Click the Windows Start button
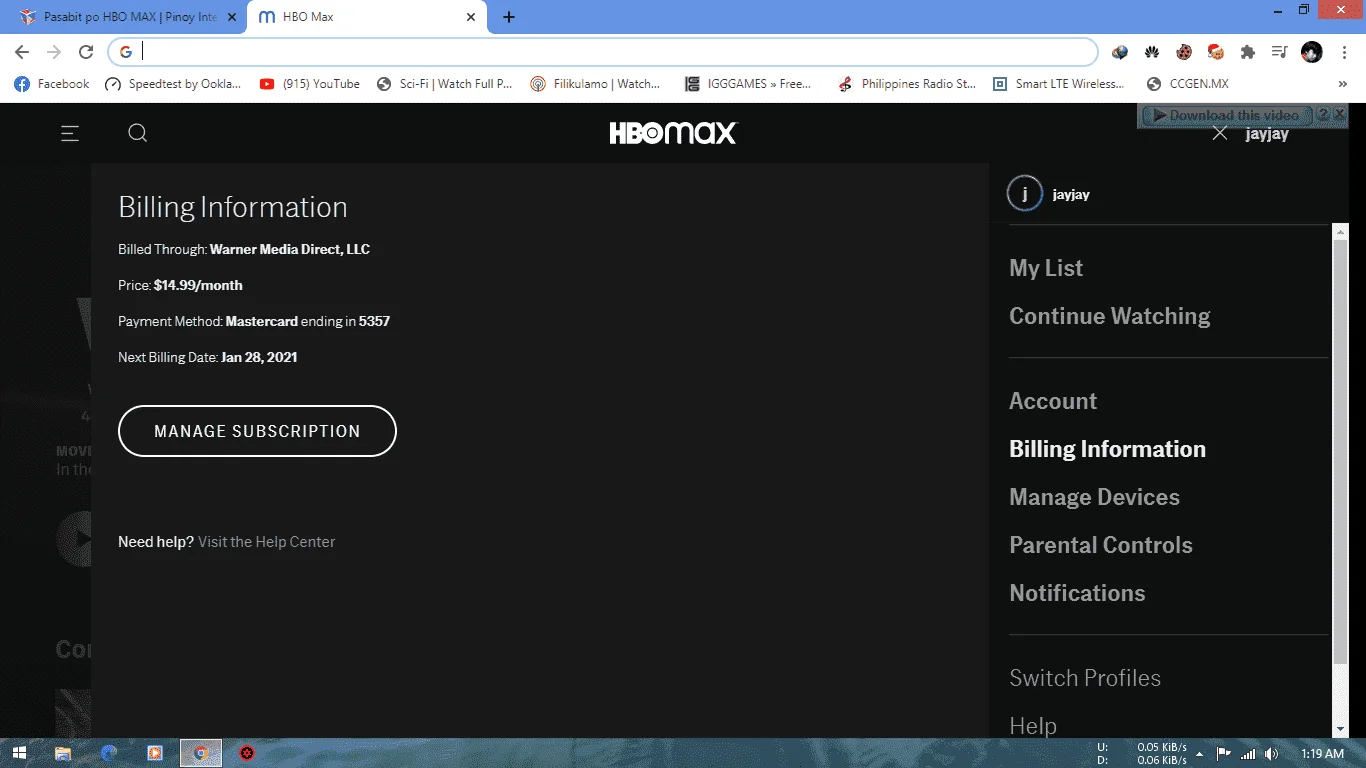 coord(18,752)
